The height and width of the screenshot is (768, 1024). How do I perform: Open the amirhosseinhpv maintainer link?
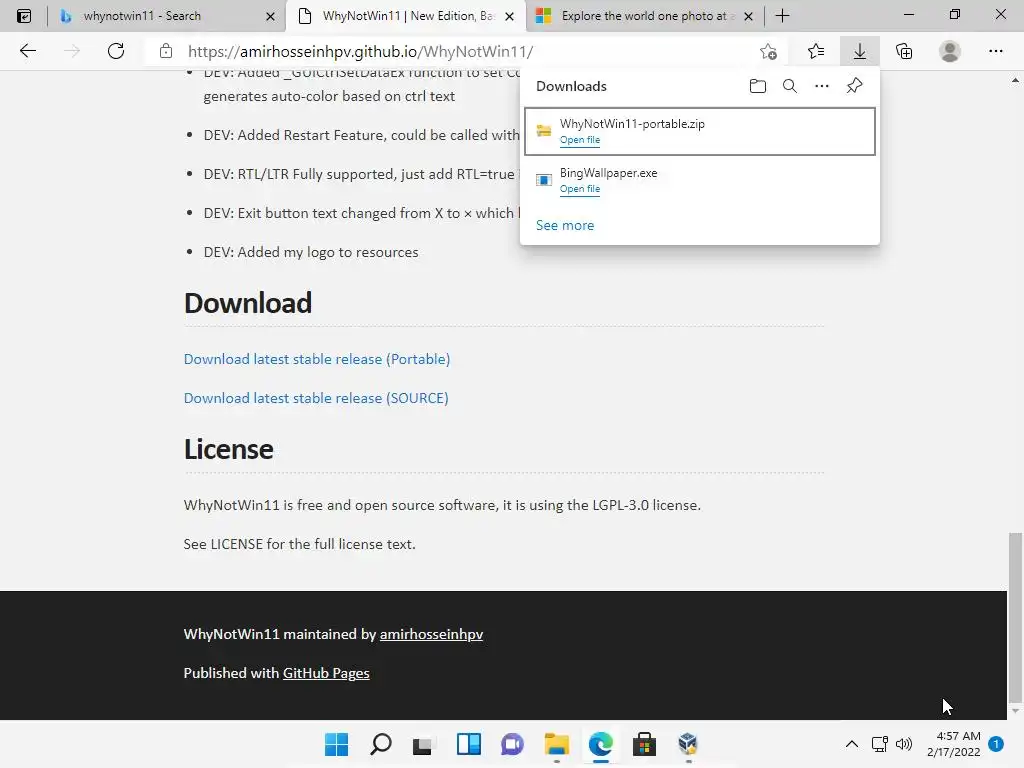click(432, 634)
